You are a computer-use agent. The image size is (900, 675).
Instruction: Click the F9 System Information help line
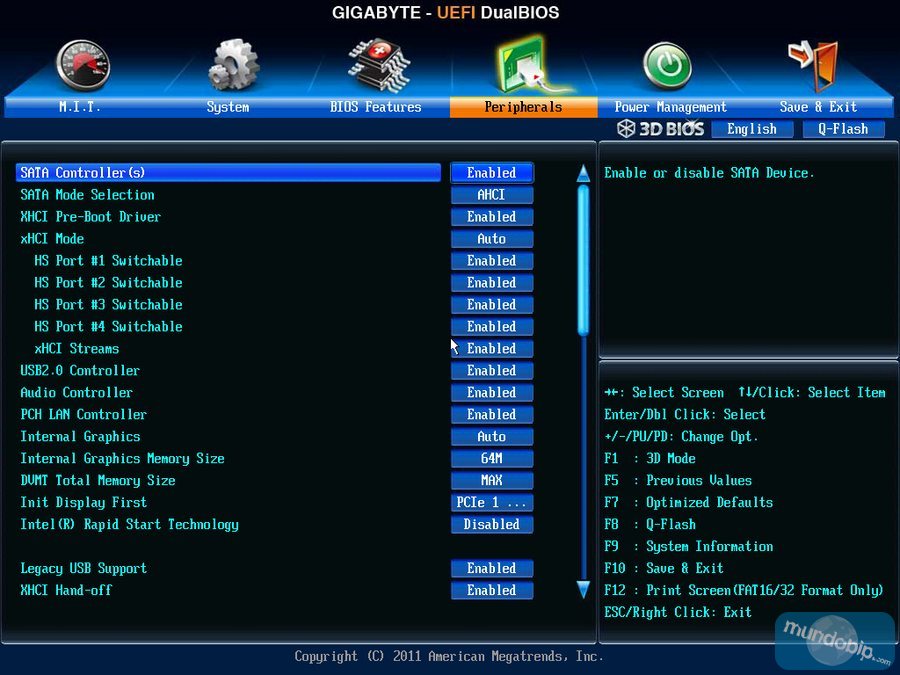(689, 546)
